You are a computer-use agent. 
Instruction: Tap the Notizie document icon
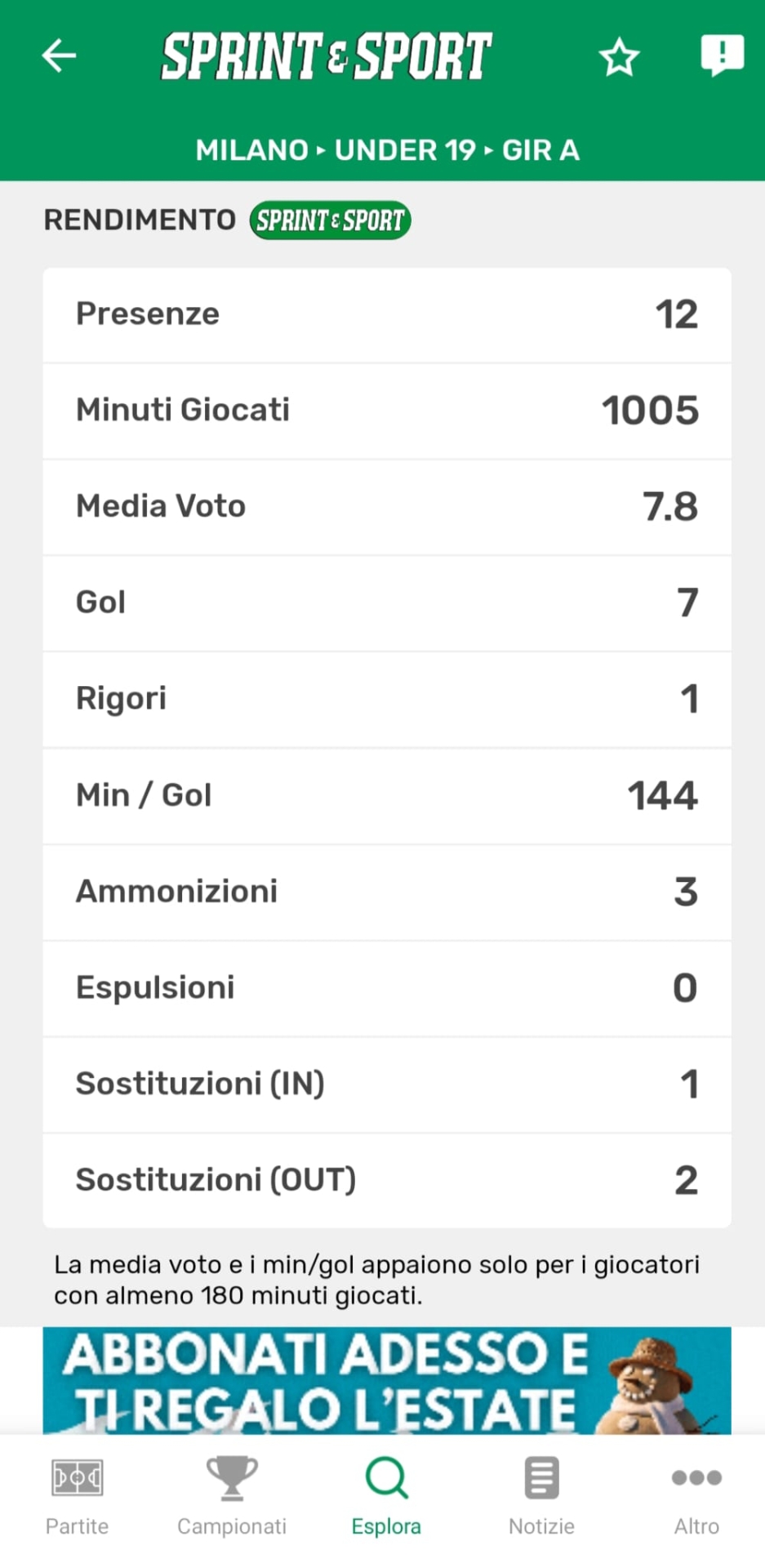pyautogui.click(x=541, y=1478)
